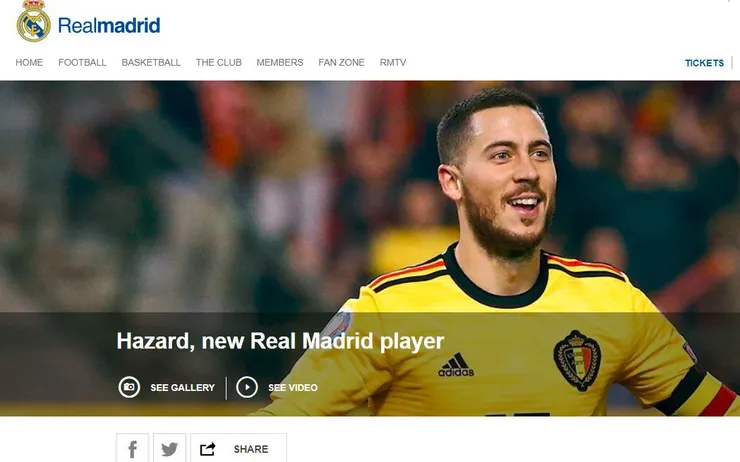Screen dimensions: 740x462
Task: Share the article on Facebook
Action: 133,448
